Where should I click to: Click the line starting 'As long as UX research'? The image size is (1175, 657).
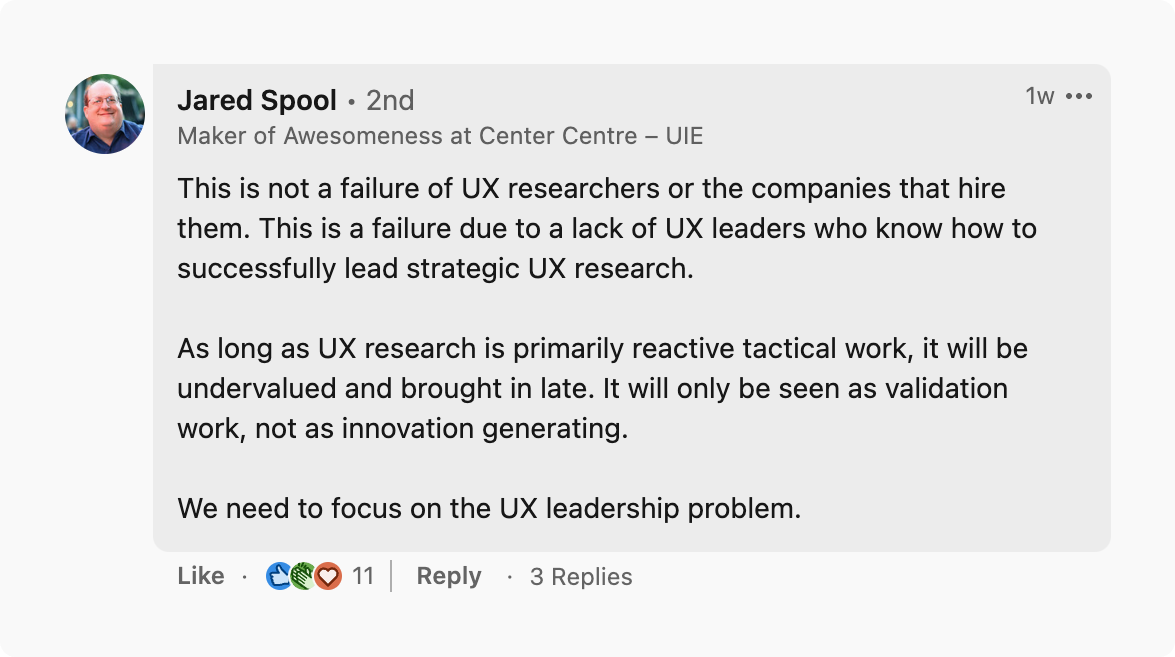coord(602,349)
